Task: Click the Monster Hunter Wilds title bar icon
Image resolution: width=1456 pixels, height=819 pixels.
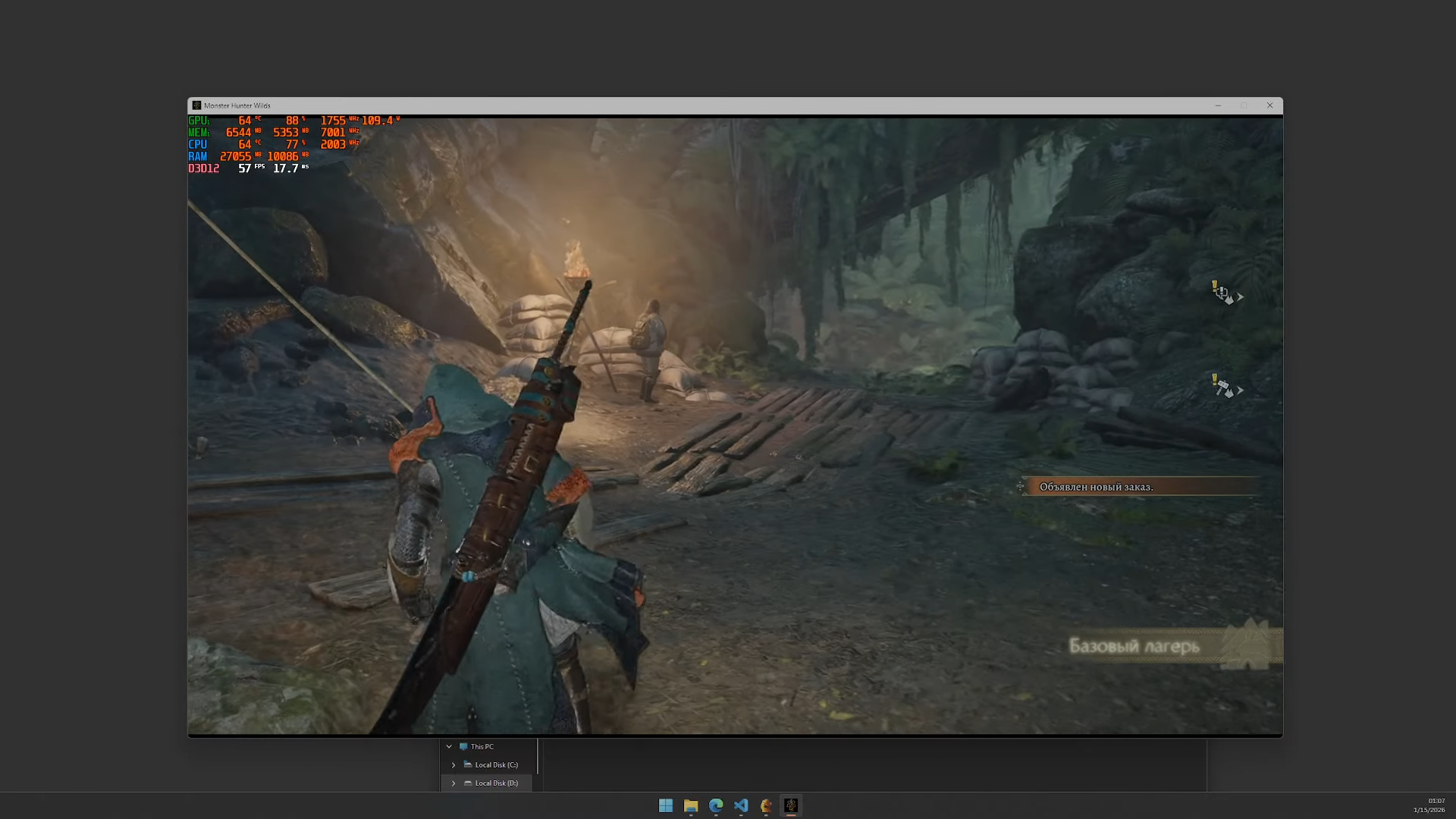Action: click(196, 105)
